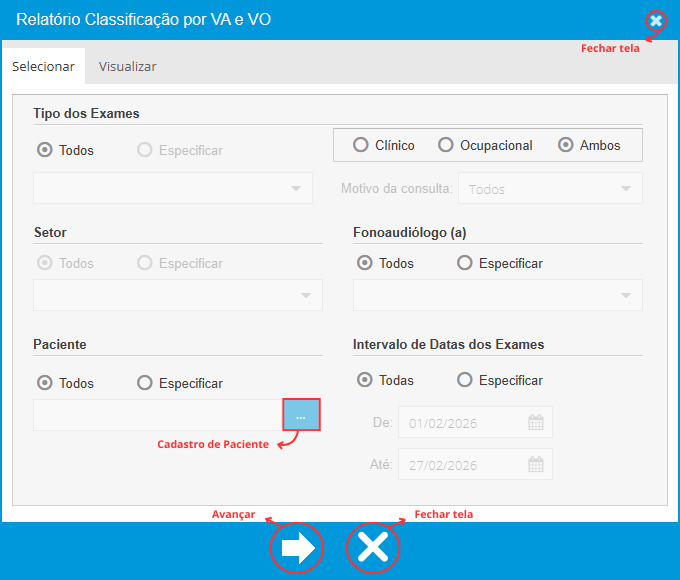Select the Clínico radio option

361,145
